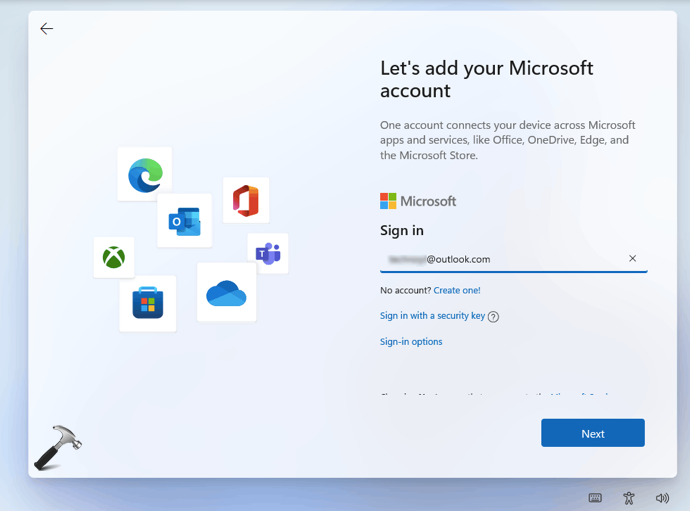Click the volume speaker icon

662,497
